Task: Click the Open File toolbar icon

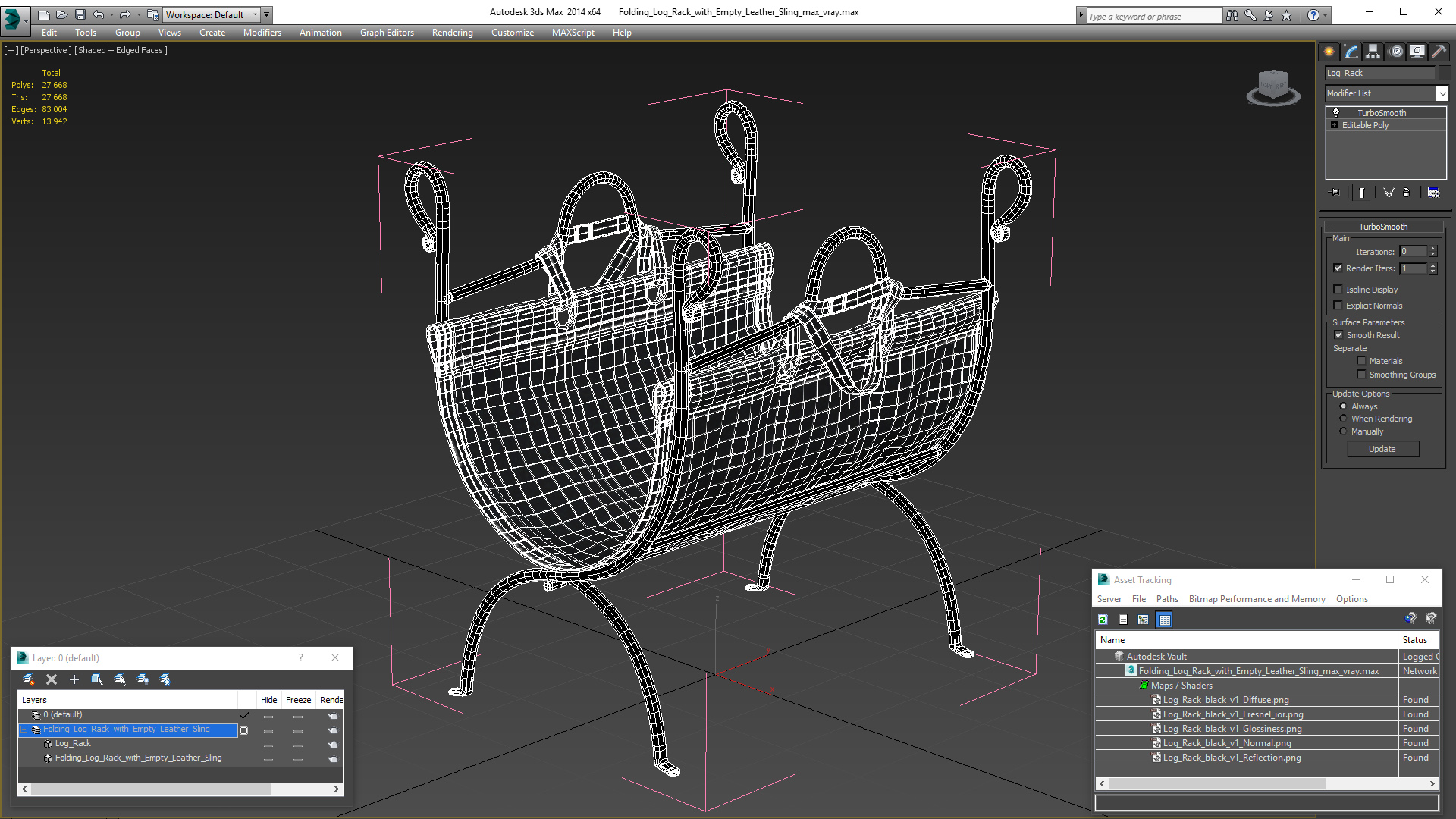Action: click(61, 14)
